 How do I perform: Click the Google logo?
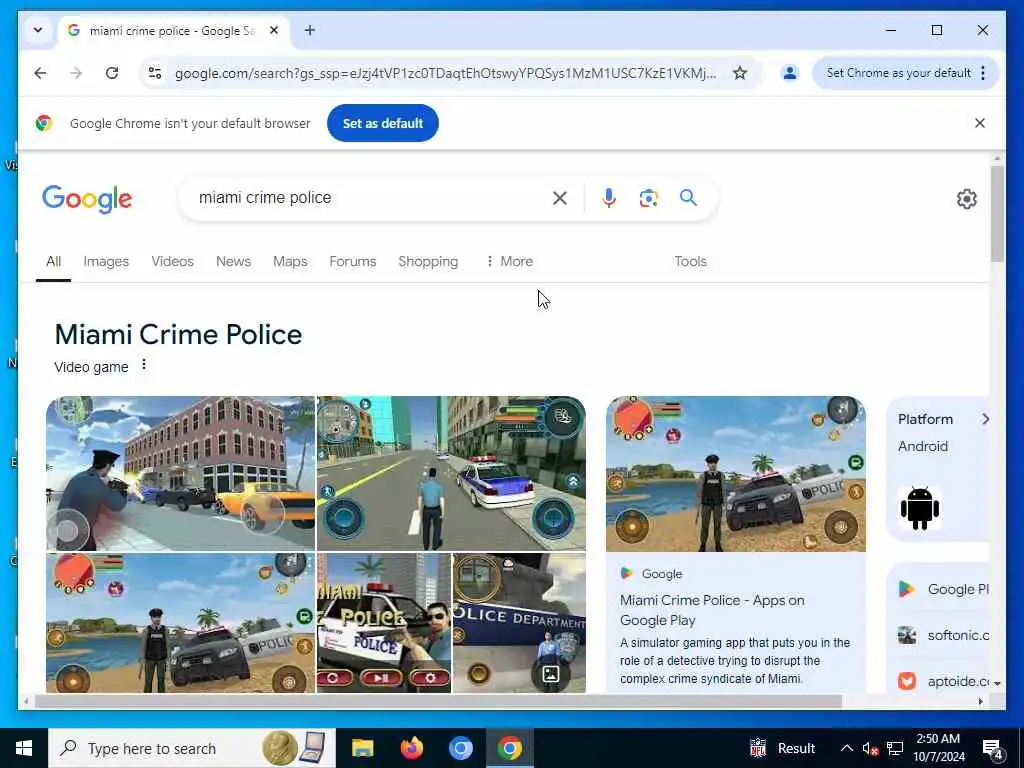coord(87,199)
